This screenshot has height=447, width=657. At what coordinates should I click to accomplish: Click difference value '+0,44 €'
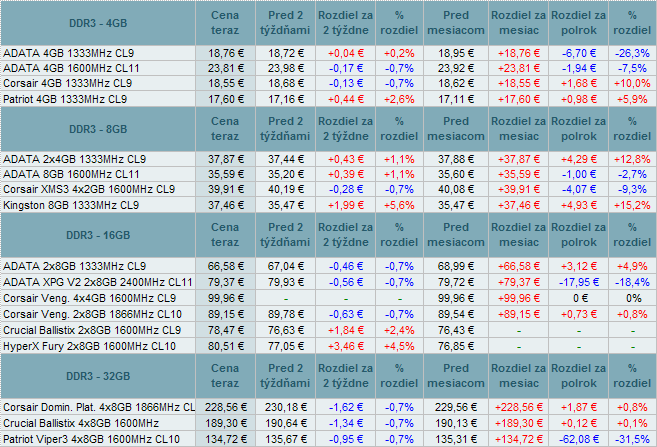click(346, 99)
